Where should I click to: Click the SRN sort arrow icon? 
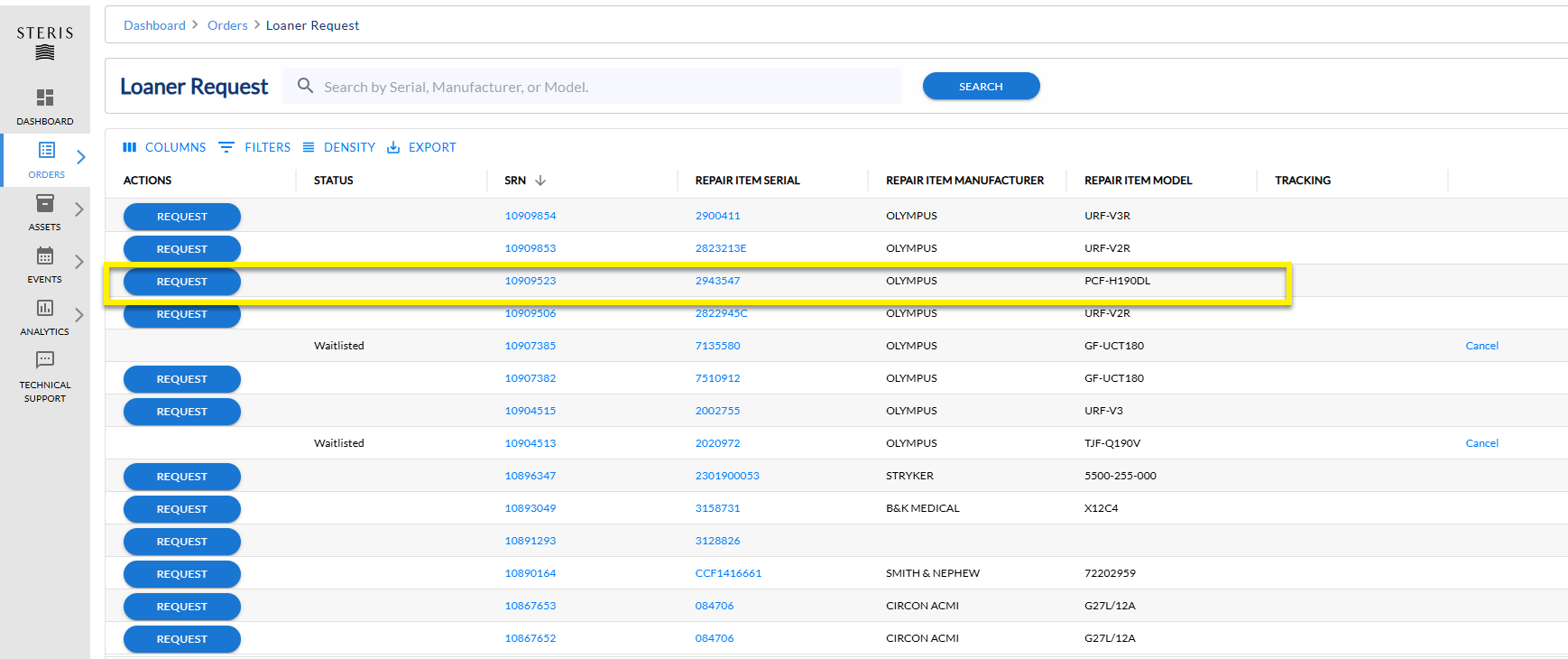[540, 181]
